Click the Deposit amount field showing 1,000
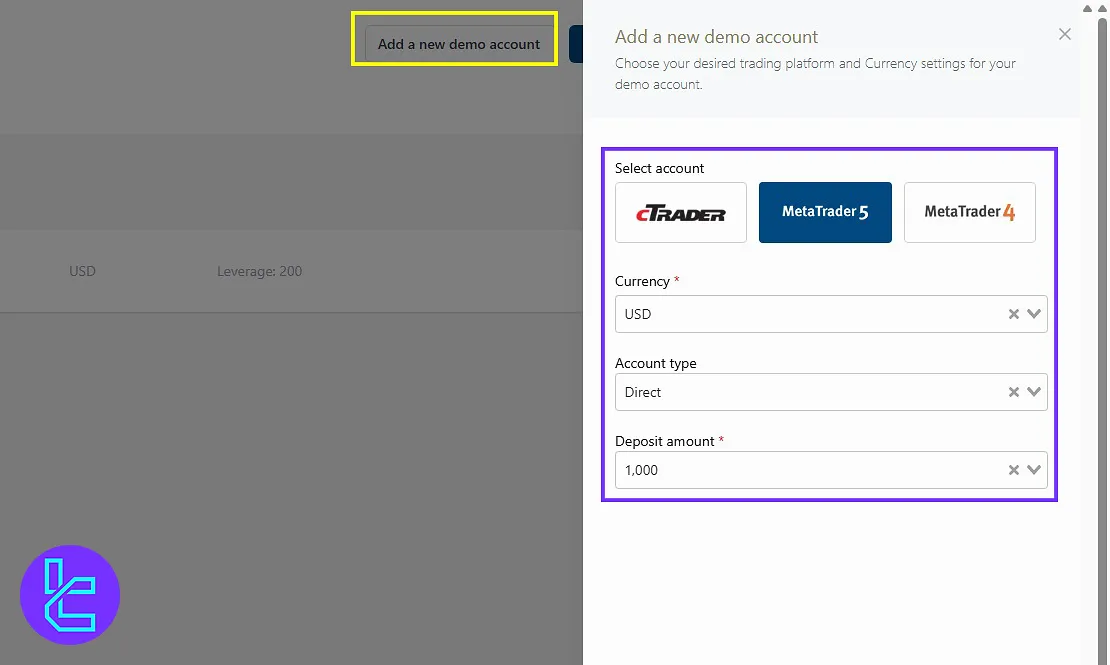 800,470
